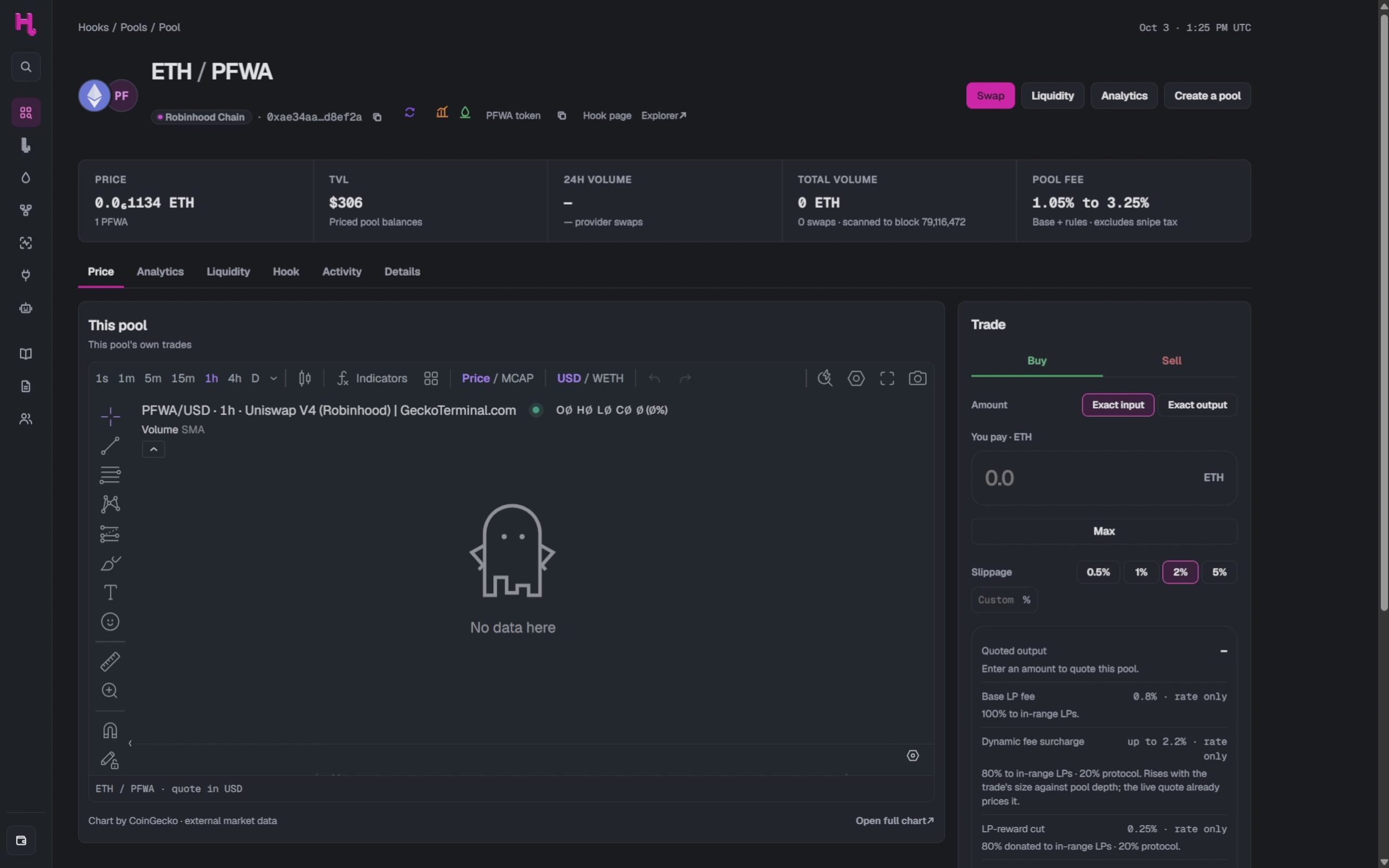Viewport: 1389px width, 868px height.
Task: Toggle the magnet snap mode
Action: 110,731
